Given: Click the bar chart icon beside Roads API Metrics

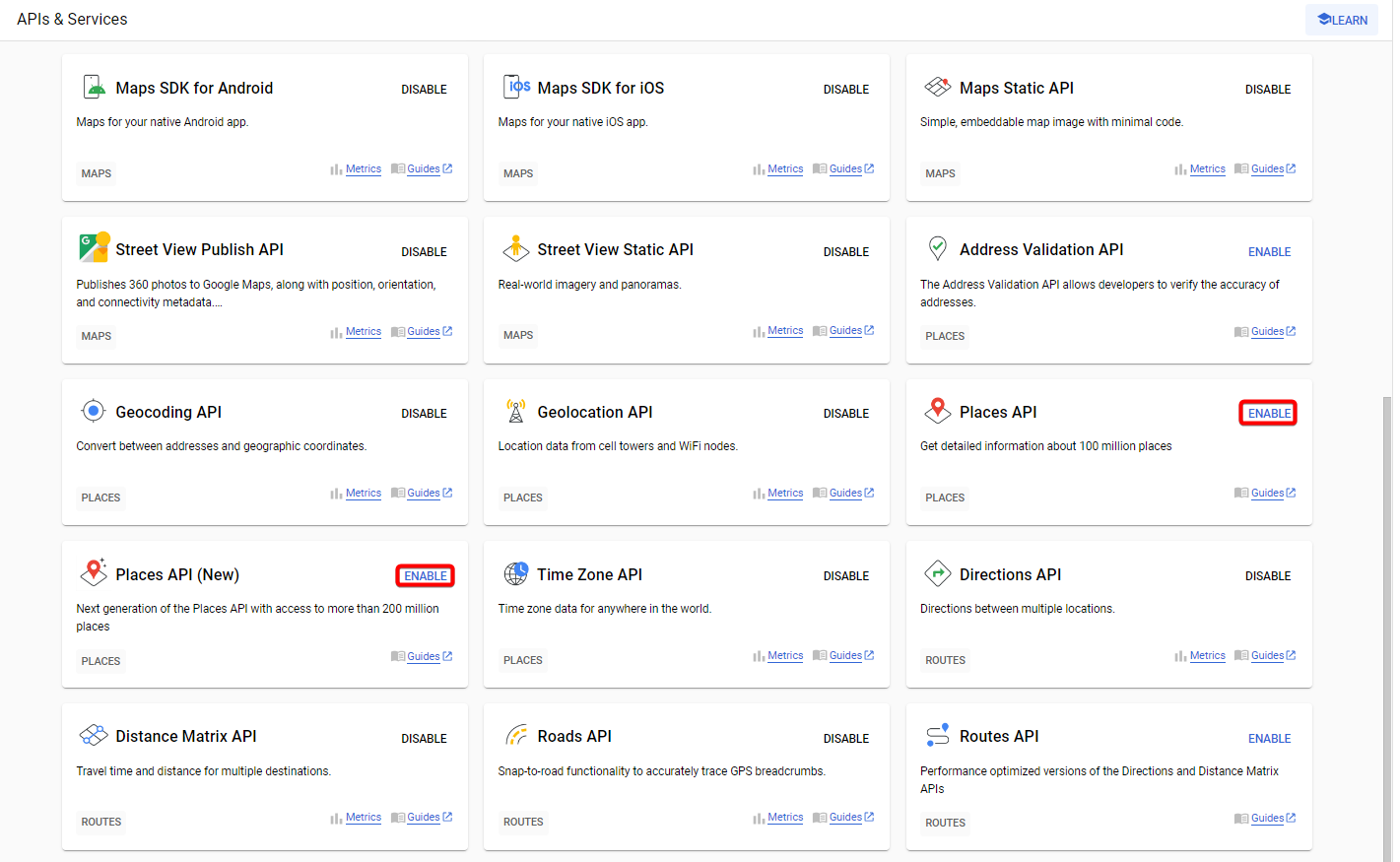Looking at the screenshot, I should (x=759, y=818).
